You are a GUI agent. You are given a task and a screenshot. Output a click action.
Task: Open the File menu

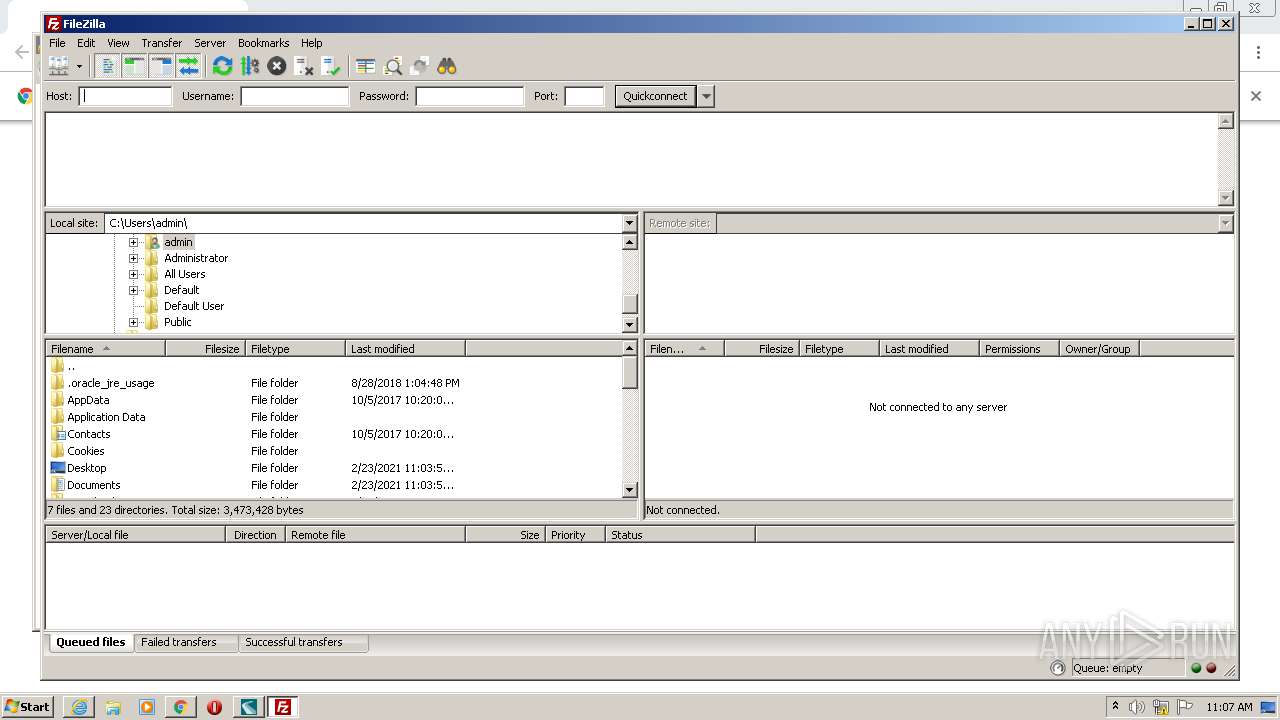pos(57,43)
